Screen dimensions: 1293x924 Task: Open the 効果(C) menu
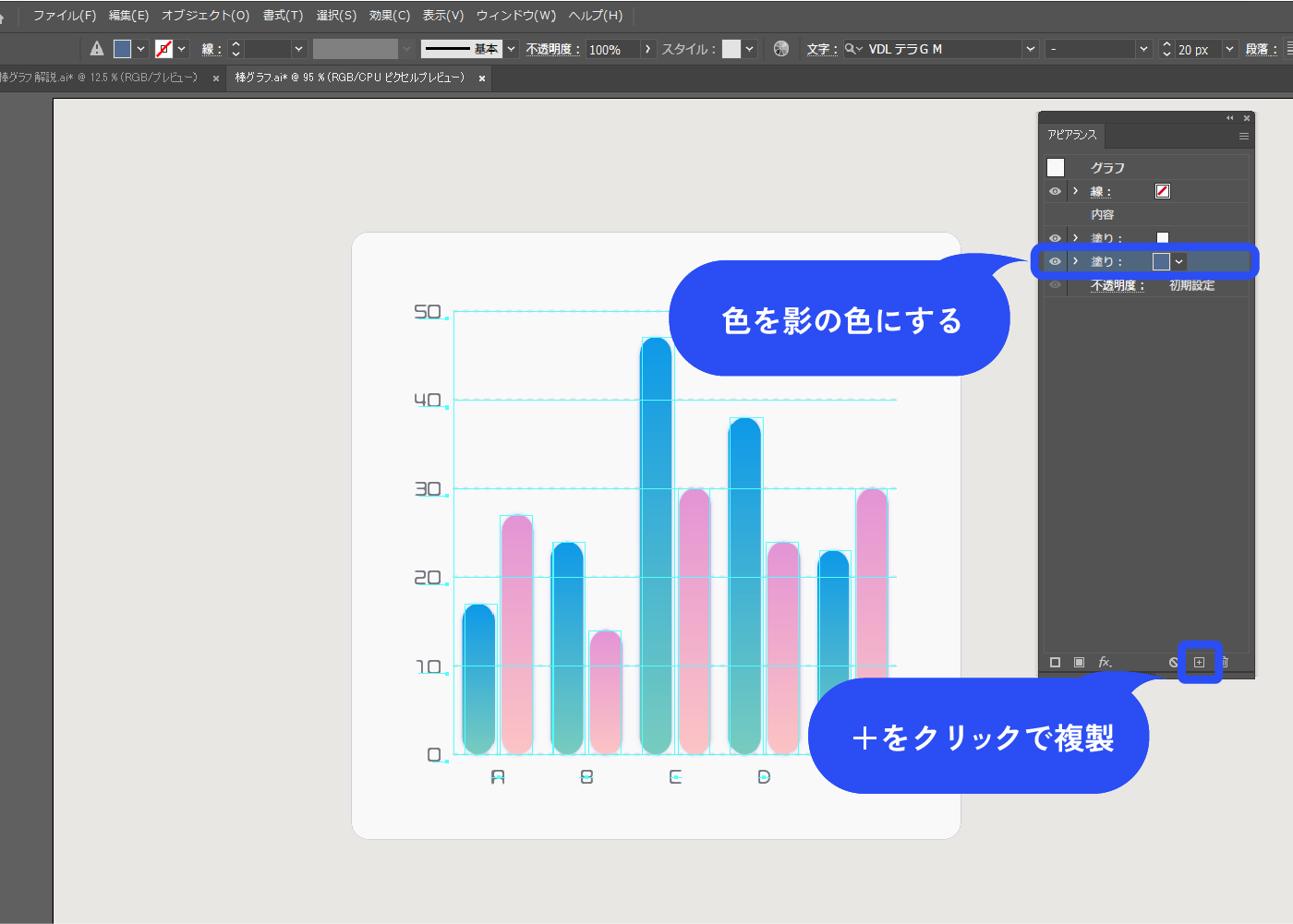coord(390,16)
